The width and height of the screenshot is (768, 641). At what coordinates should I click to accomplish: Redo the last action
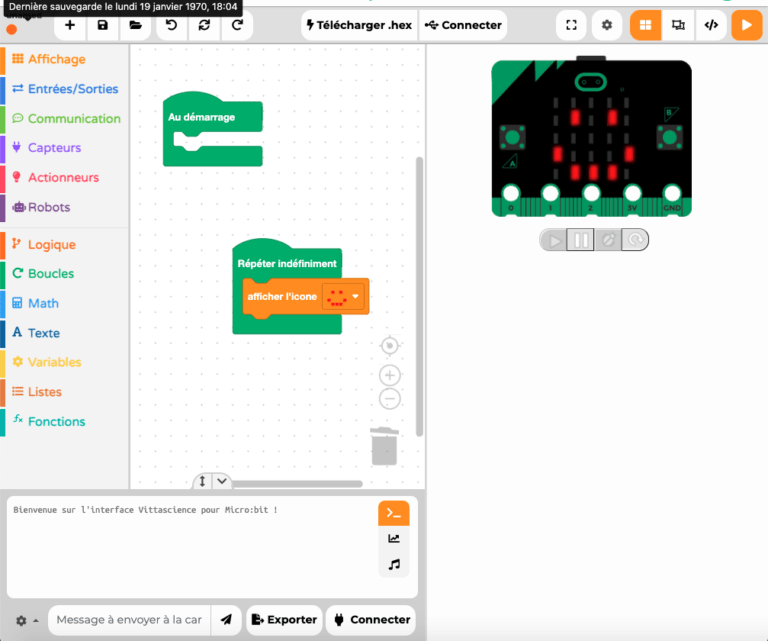237,25
